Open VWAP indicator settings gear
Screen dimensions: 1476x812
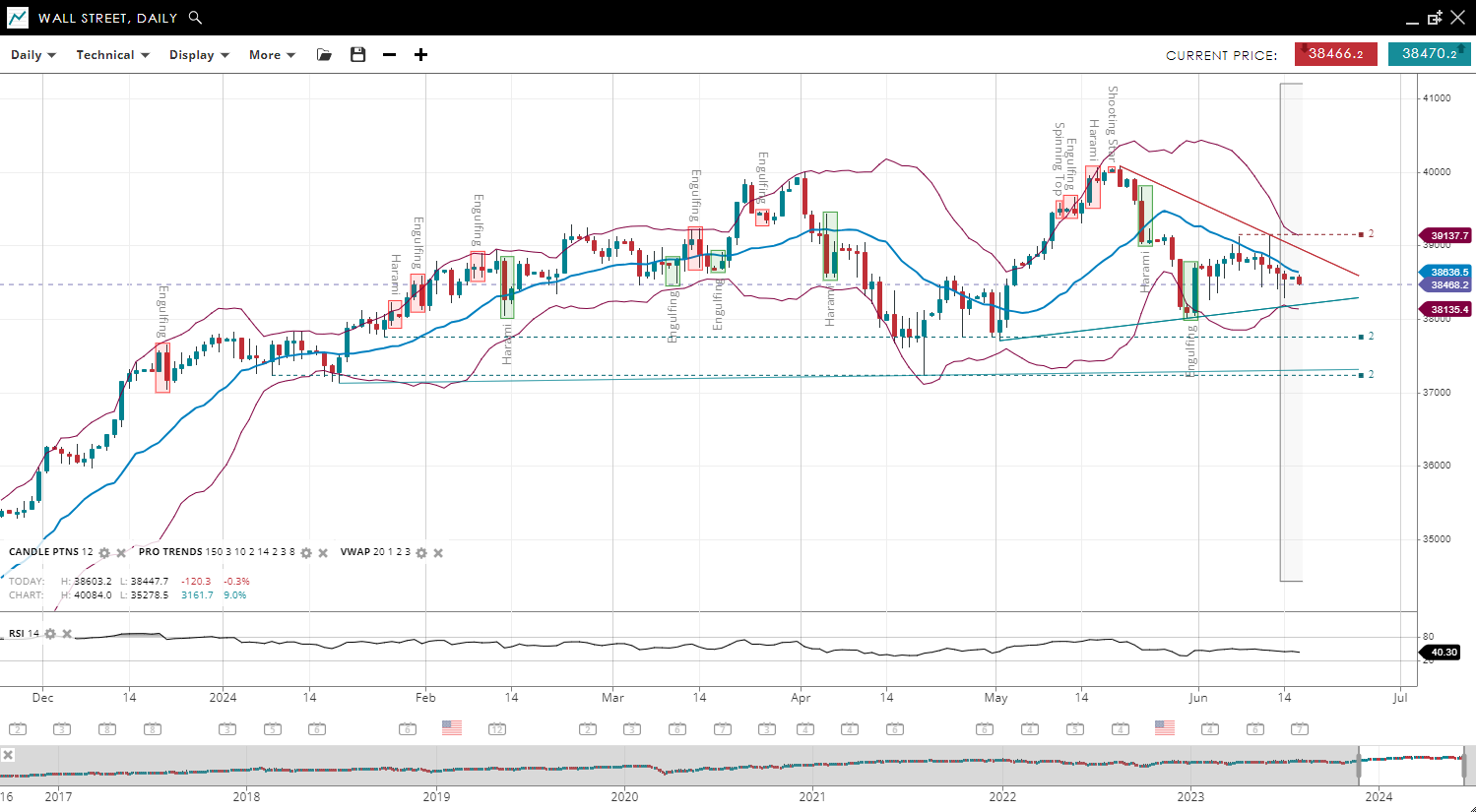[x=421, y=553]
